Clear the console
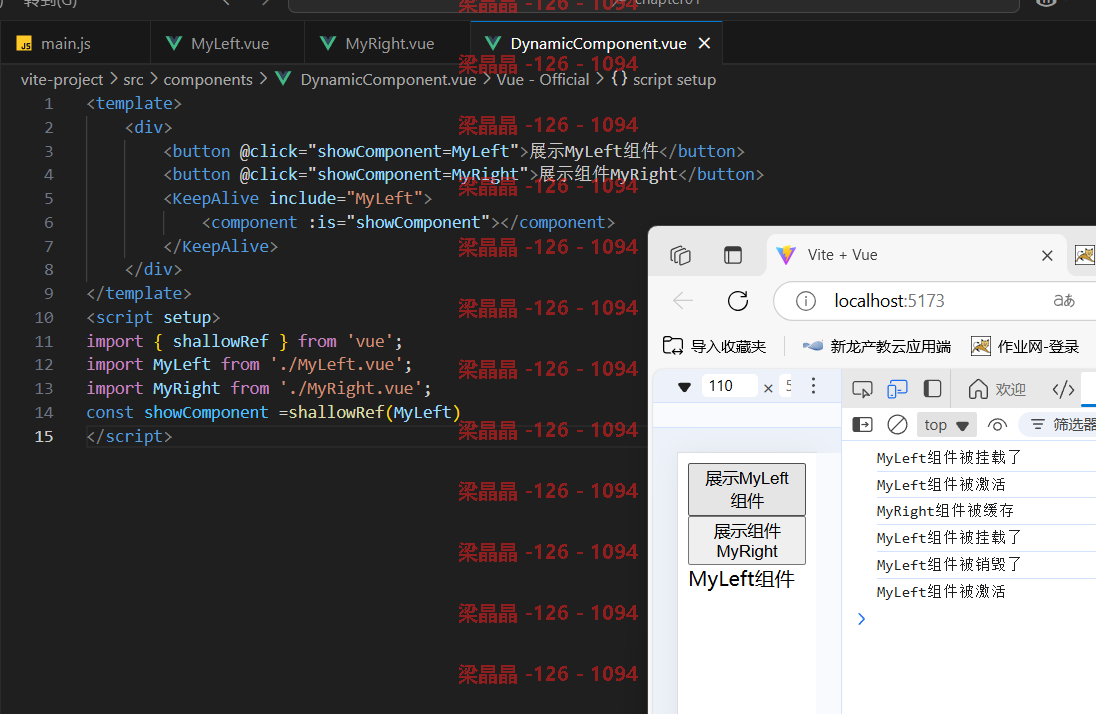1096x714 pixels. [x=897, y=424]
